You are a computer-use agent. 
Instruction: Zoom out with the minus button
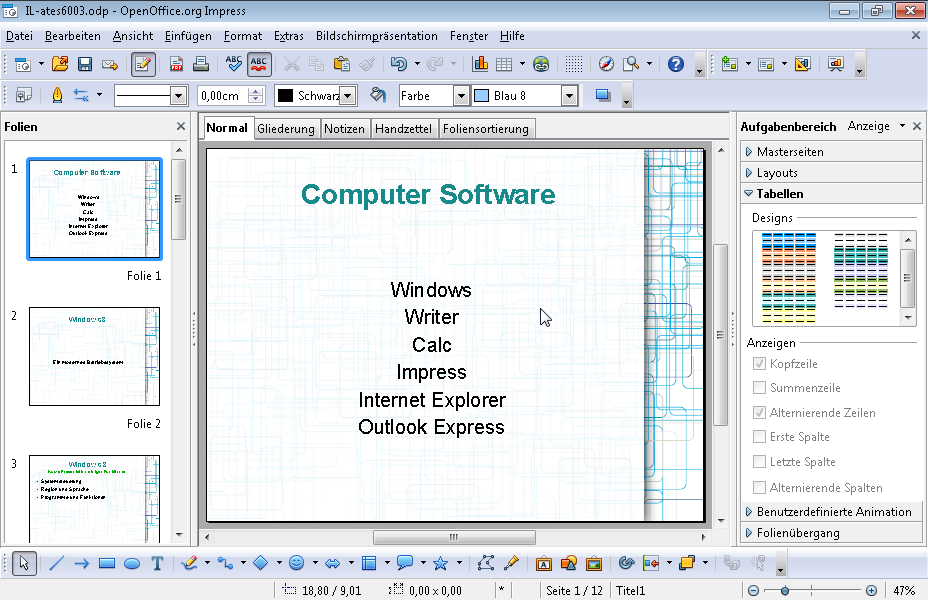pos(753,591)
